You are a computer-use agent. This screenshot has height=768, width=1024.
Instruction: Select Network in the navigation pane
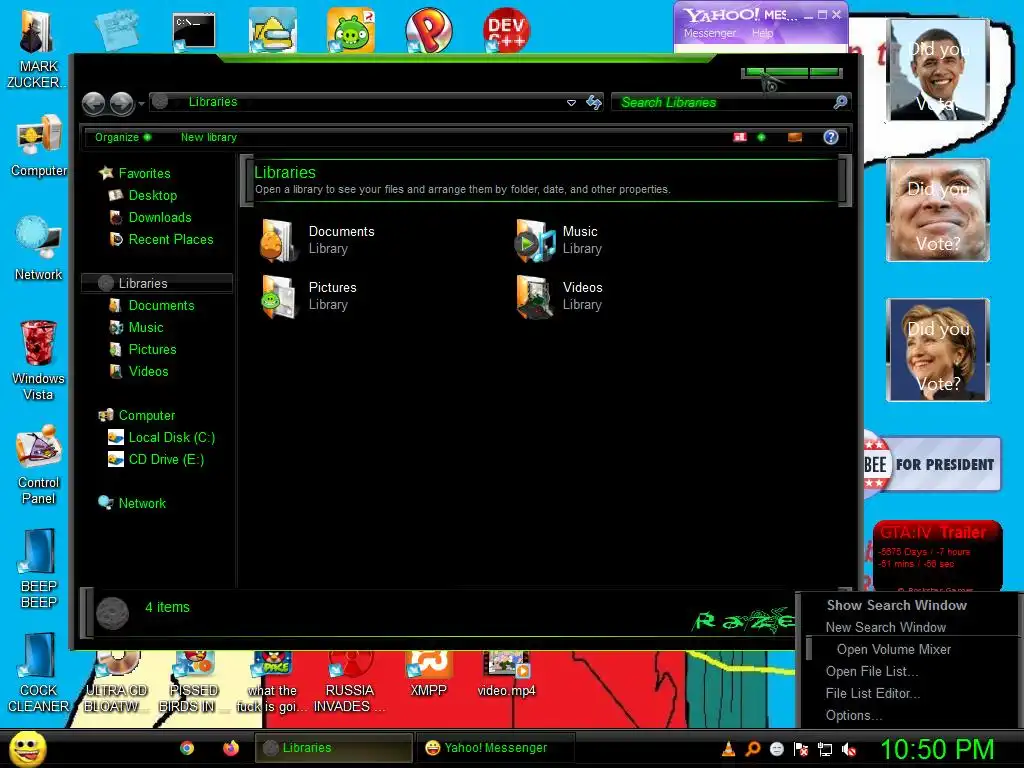pyautogui.click(x=142, y=504)
